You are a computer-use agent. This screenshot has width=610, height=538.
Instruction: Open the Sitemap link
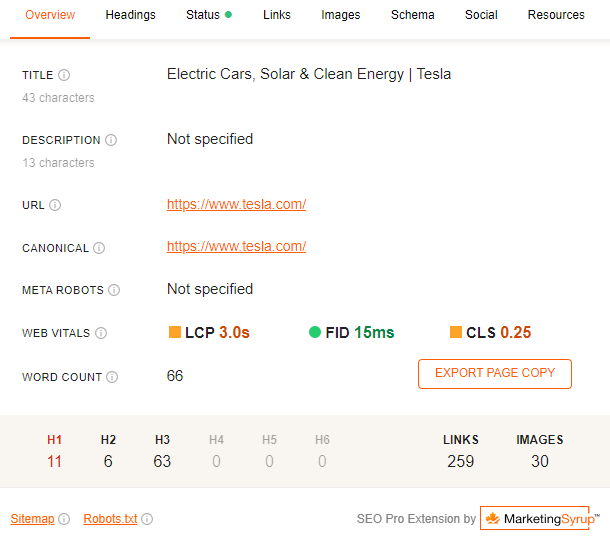[32, 519]
